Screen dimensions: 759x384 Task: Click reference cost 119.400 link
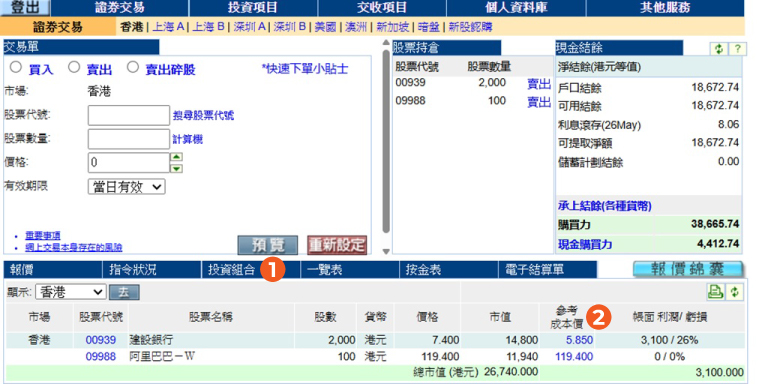574,357
